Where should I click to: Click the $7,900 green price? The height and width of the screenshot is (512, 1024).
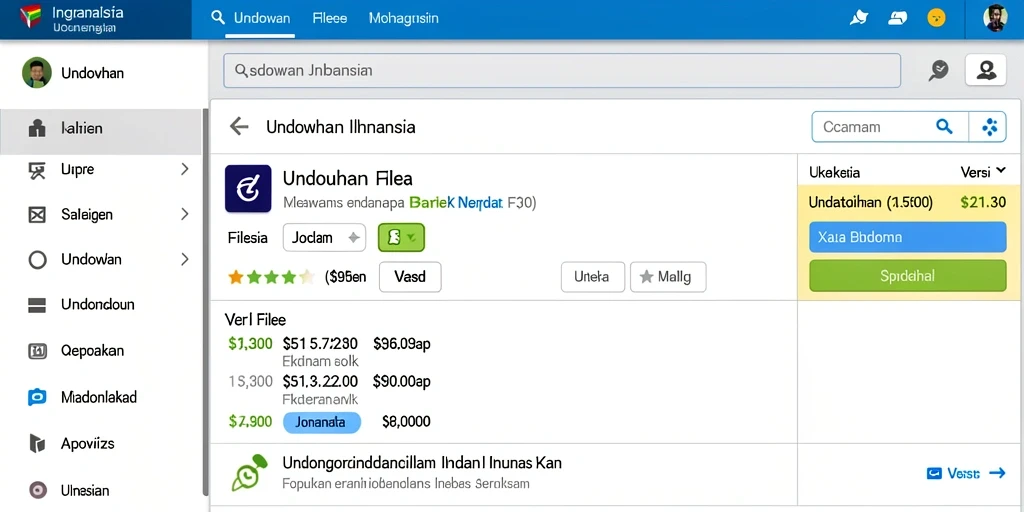[250, 422]
